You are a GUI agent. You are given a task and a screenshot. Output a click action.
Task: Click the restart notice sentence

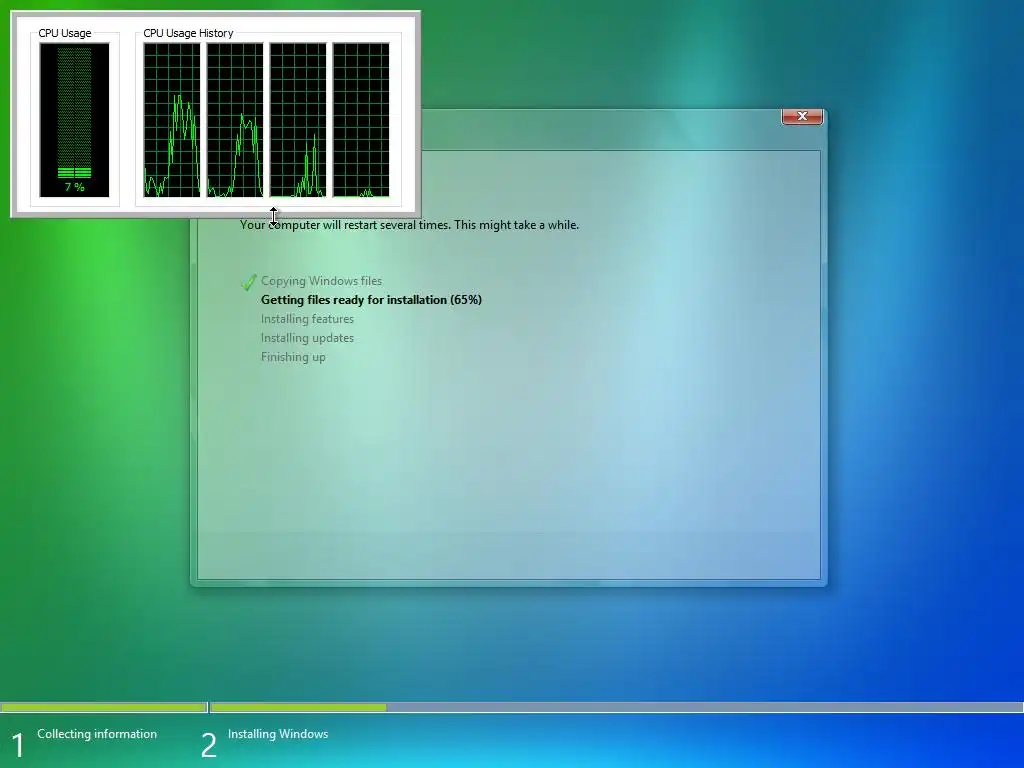(409, 225)
